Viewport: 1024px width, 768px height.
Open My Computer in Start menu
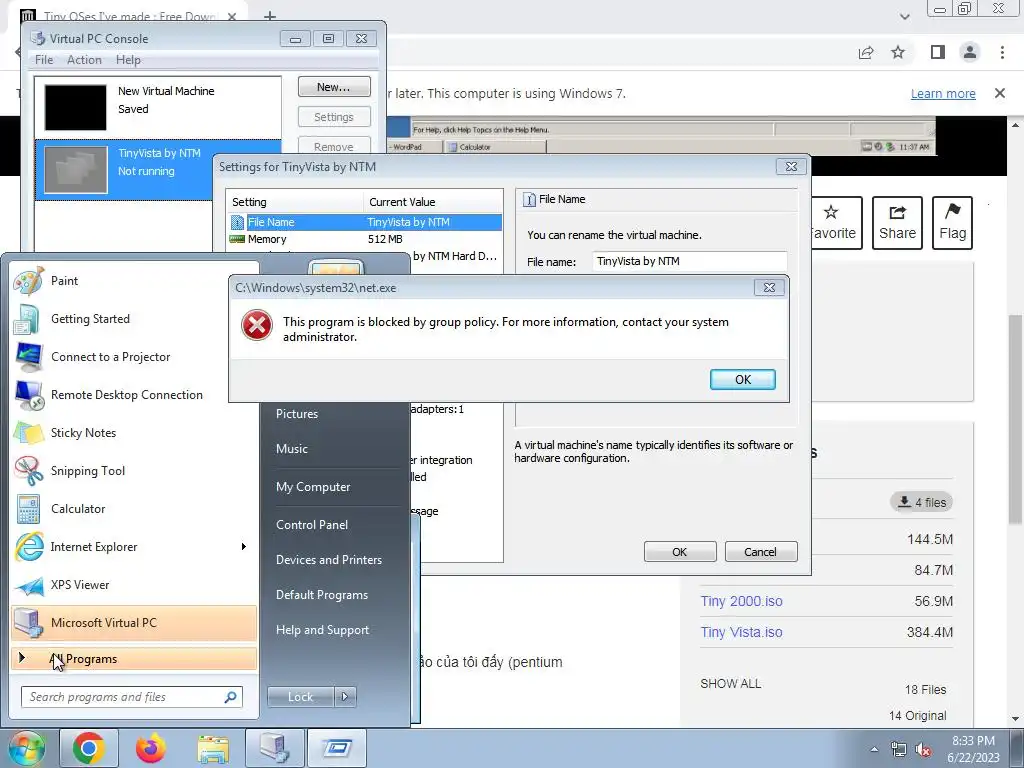click(x=313, y=487)
